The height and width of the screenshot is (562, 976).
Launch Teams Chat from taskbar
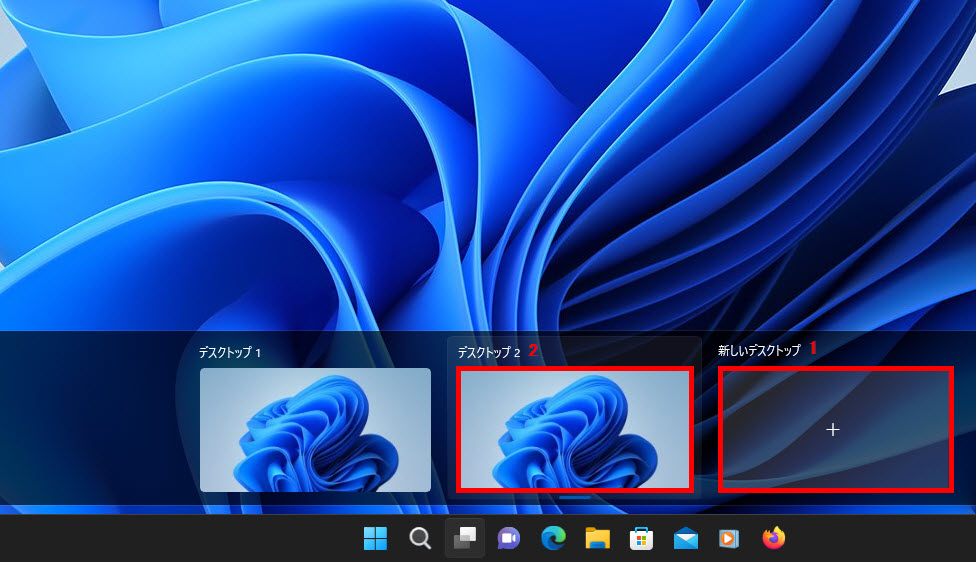click(x=509, y=539)
